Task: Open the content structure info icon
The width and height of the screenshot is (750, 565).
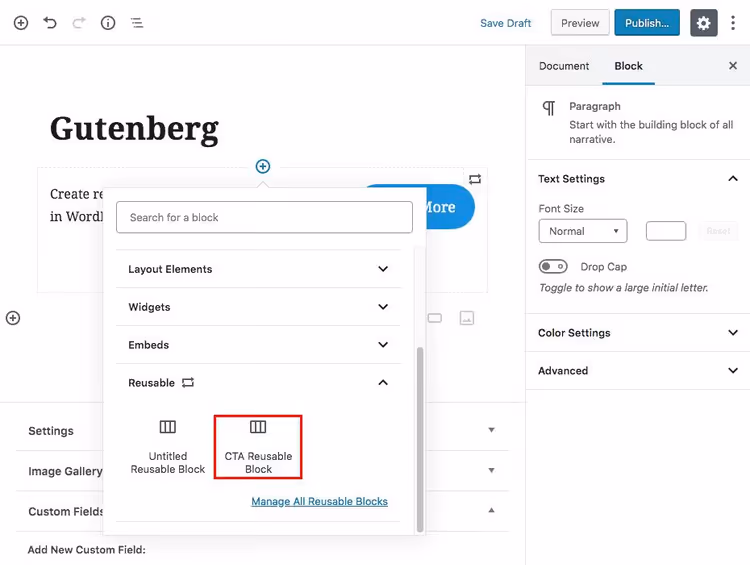Action: click(x=108, y=22)
